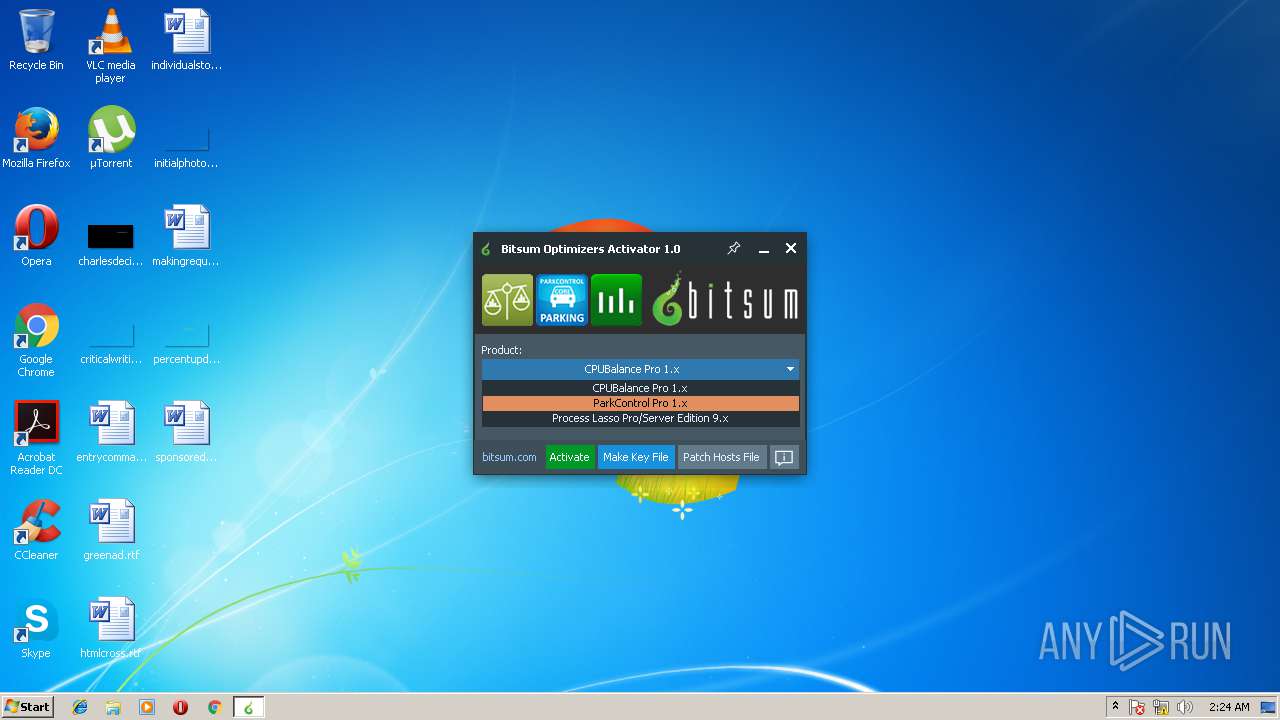This screenshot has height=720, width=1280.
Task: Open the CCleaner desktop shortcut
Action: tap(36, 530)
